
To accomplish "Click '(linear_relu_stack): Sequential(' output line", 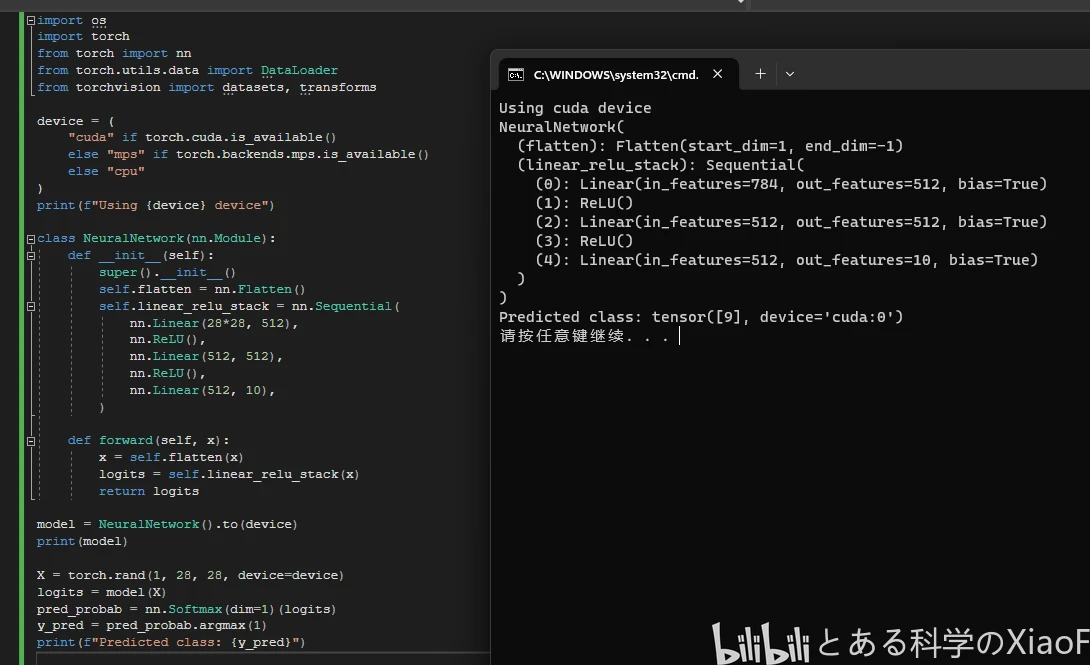I will 660,165.
